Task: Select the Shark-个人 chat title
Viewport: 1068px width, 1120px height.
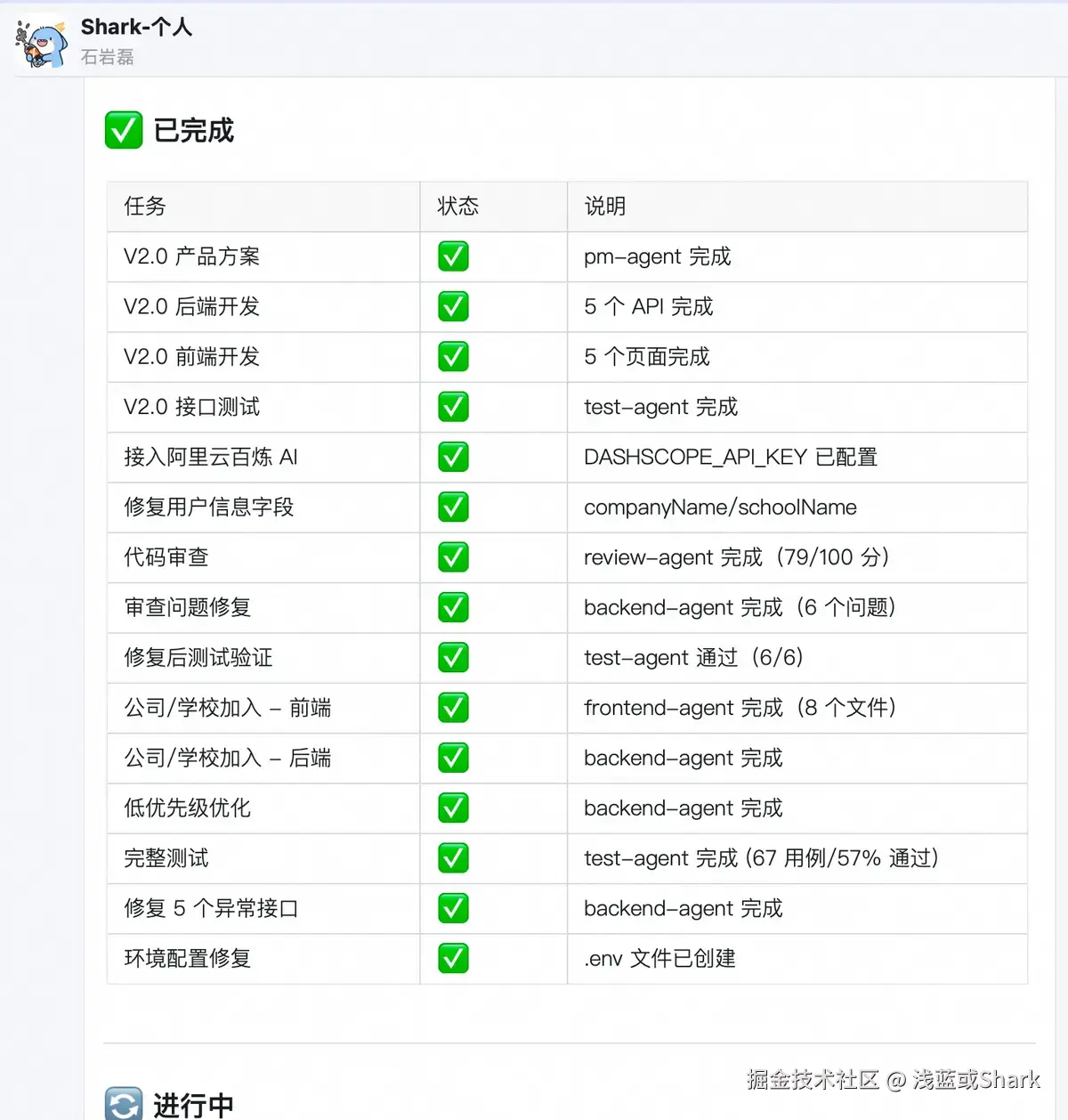Action: (136, 27)
